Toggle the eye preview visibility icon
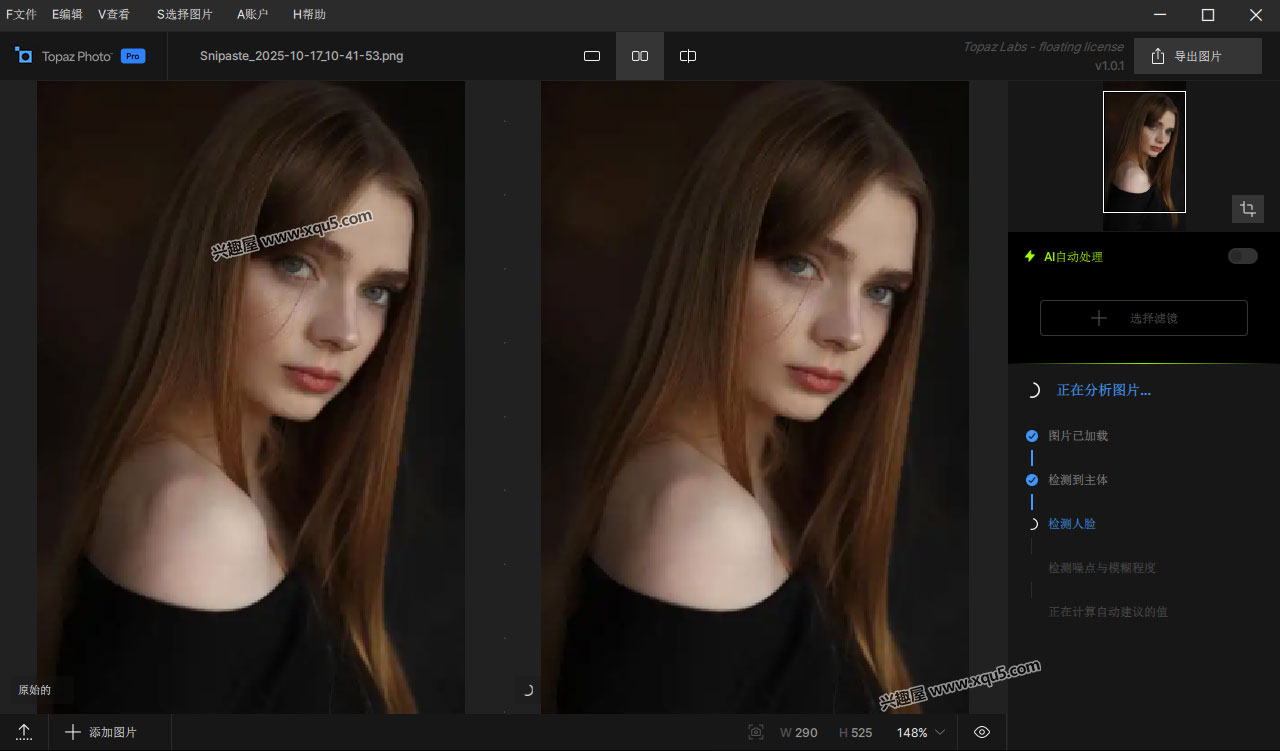This screenshot has width=1280, height=751. tap(982, 732)
